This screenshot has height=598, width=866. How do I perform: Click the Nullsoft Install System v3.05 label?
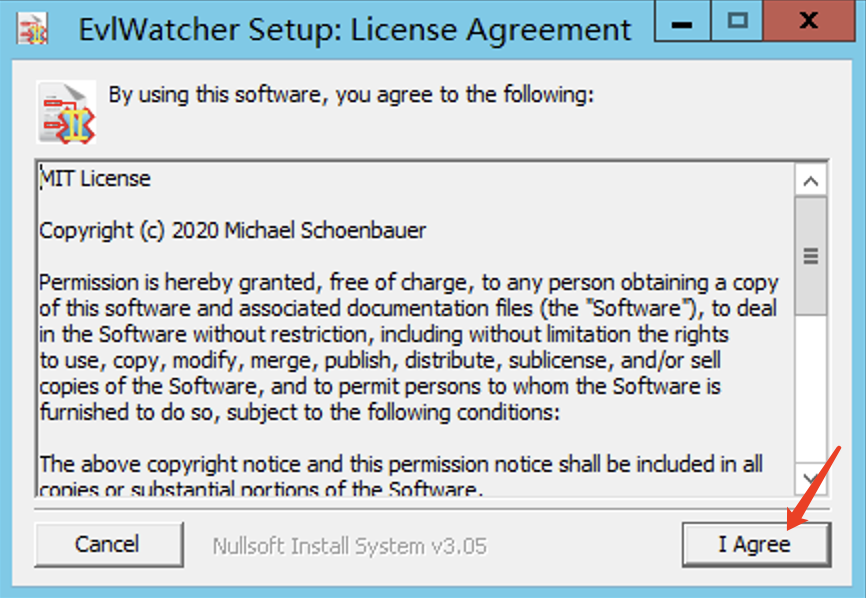coord(350,546)
